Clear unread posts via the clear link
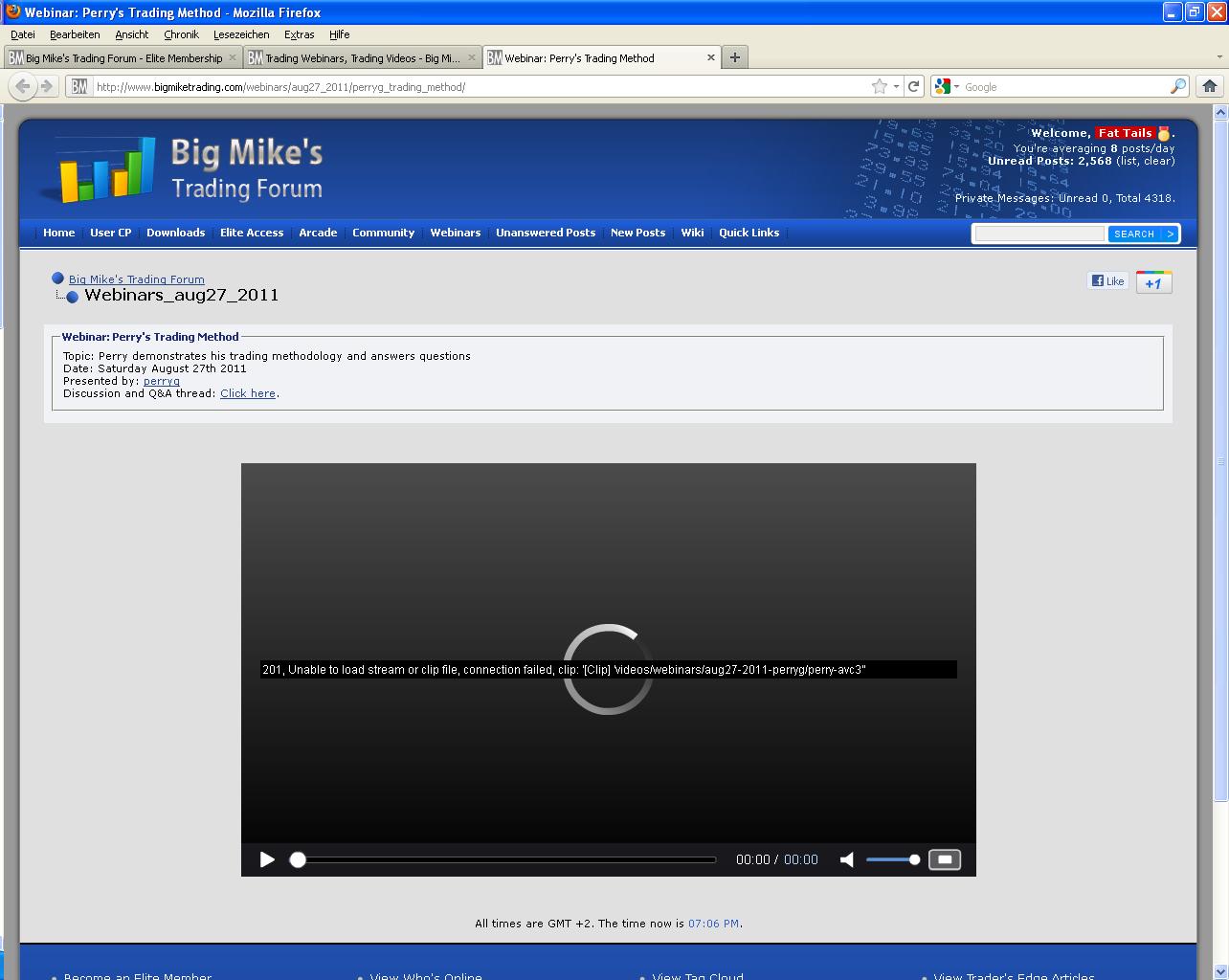This screenshot has width=1229, height=980. pos(1157,161)
